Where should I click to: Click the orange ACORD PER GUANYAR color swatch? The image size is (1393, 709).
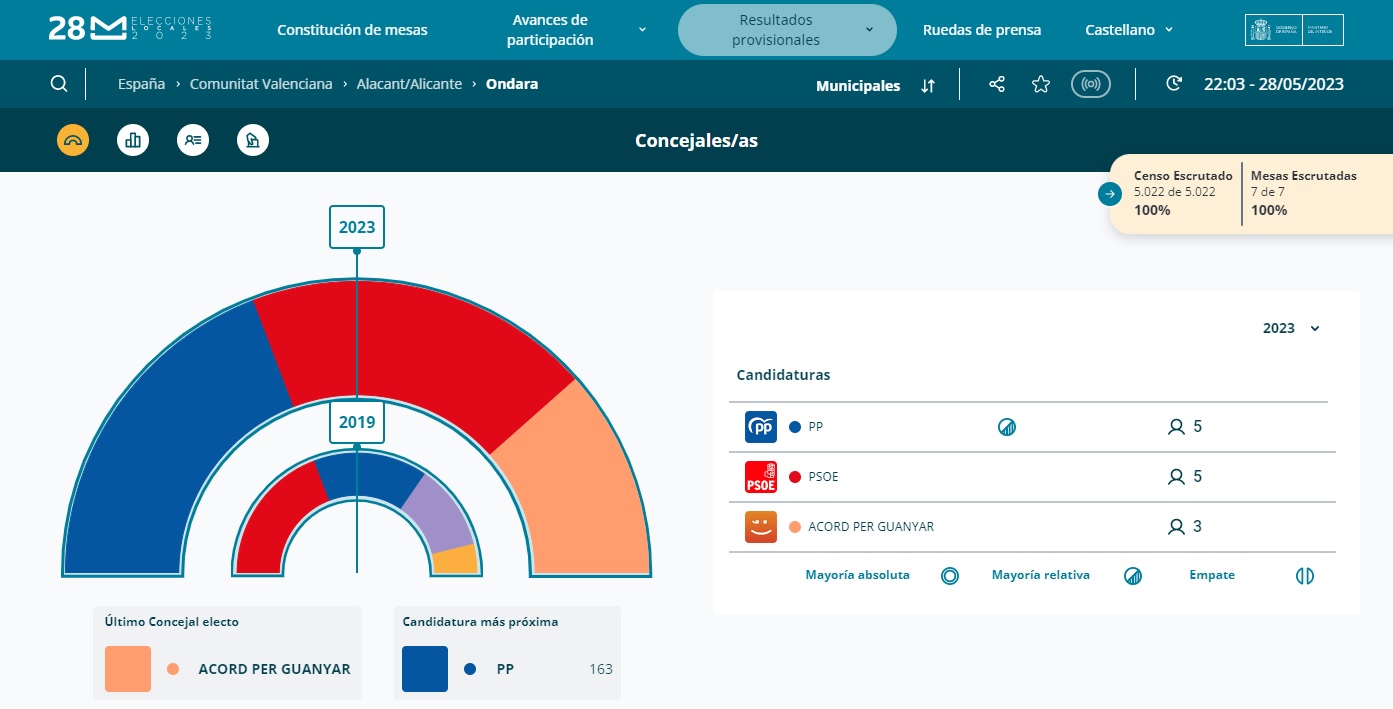tap(128, 669)
